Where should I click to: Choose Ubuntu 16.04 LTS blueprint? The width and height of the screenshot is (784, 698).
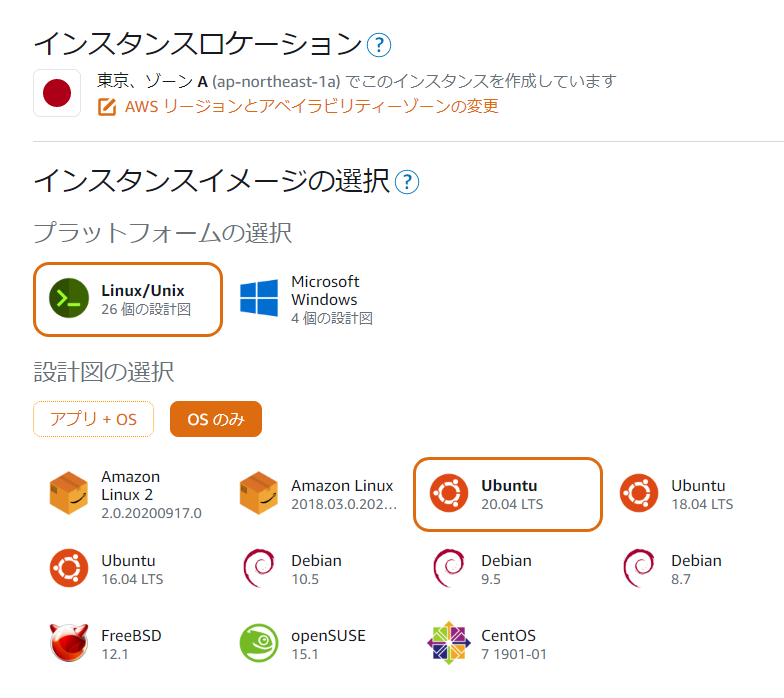(106, 569)
